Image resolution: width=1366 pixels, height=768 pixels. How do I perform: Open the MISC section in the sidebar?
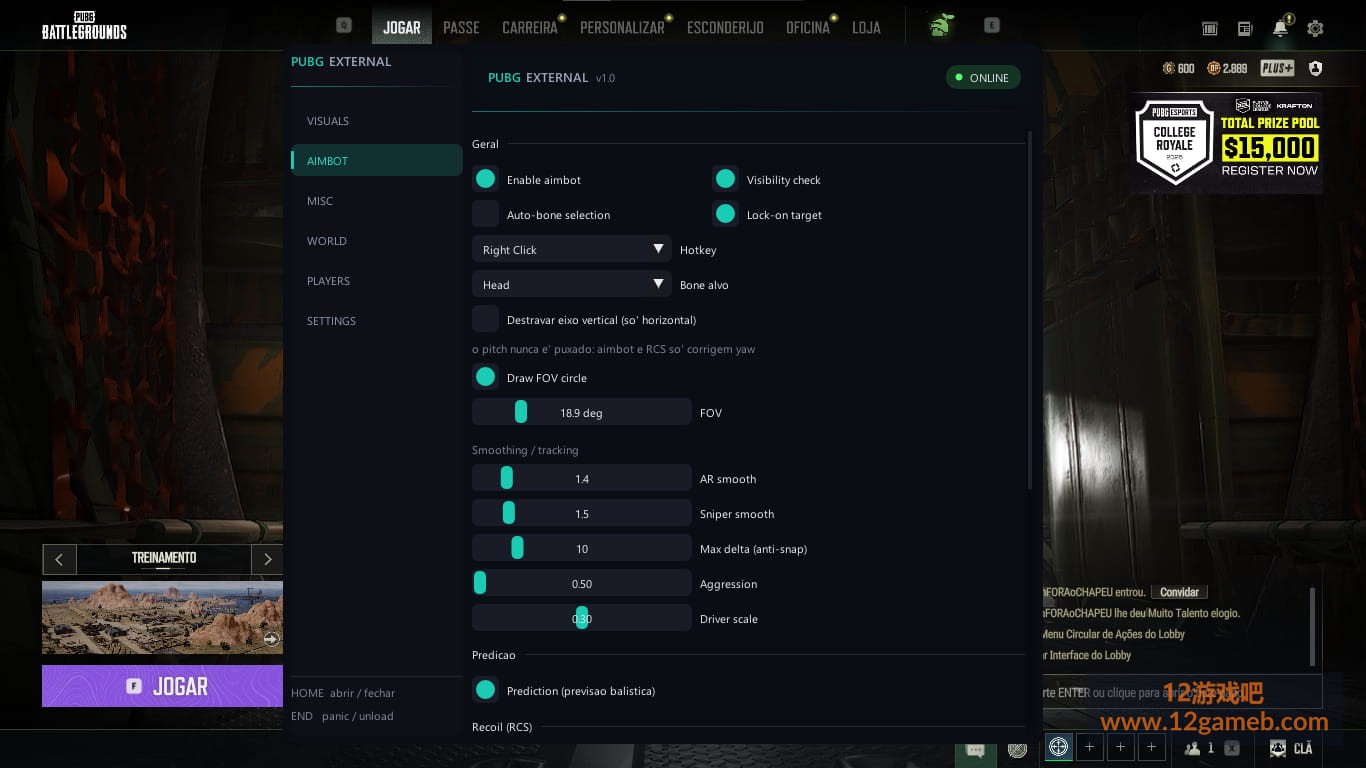(377, 201)
